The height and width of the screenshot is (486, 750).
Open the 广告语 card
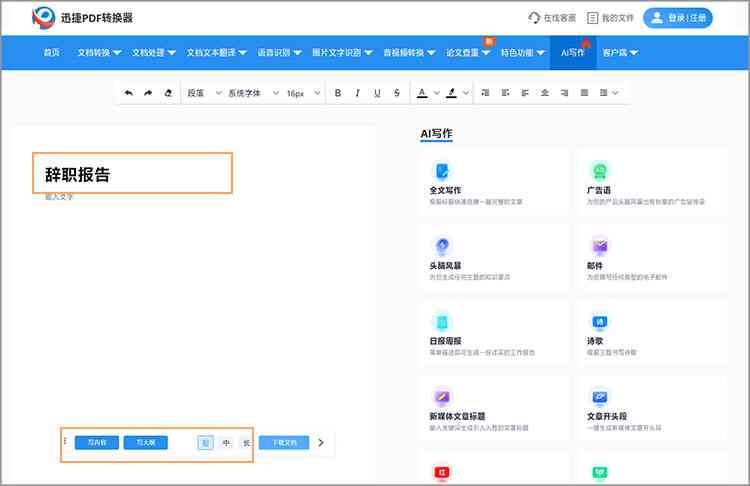tap(651, 182)
